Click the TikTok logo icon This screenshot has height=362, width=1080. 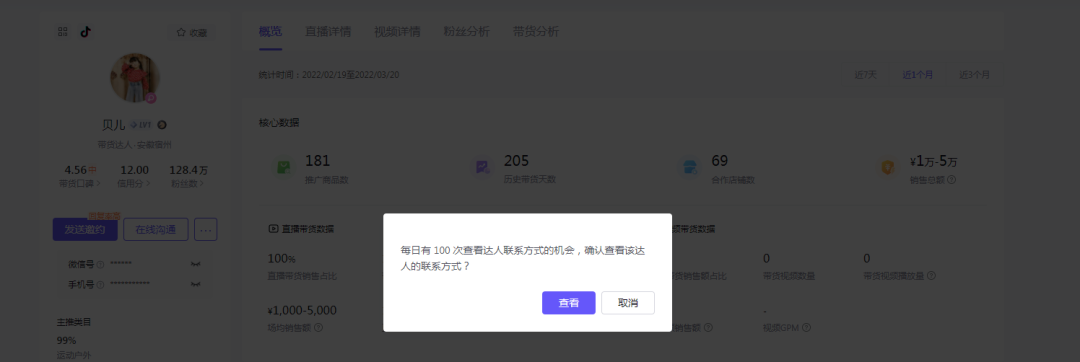[85, 32]
